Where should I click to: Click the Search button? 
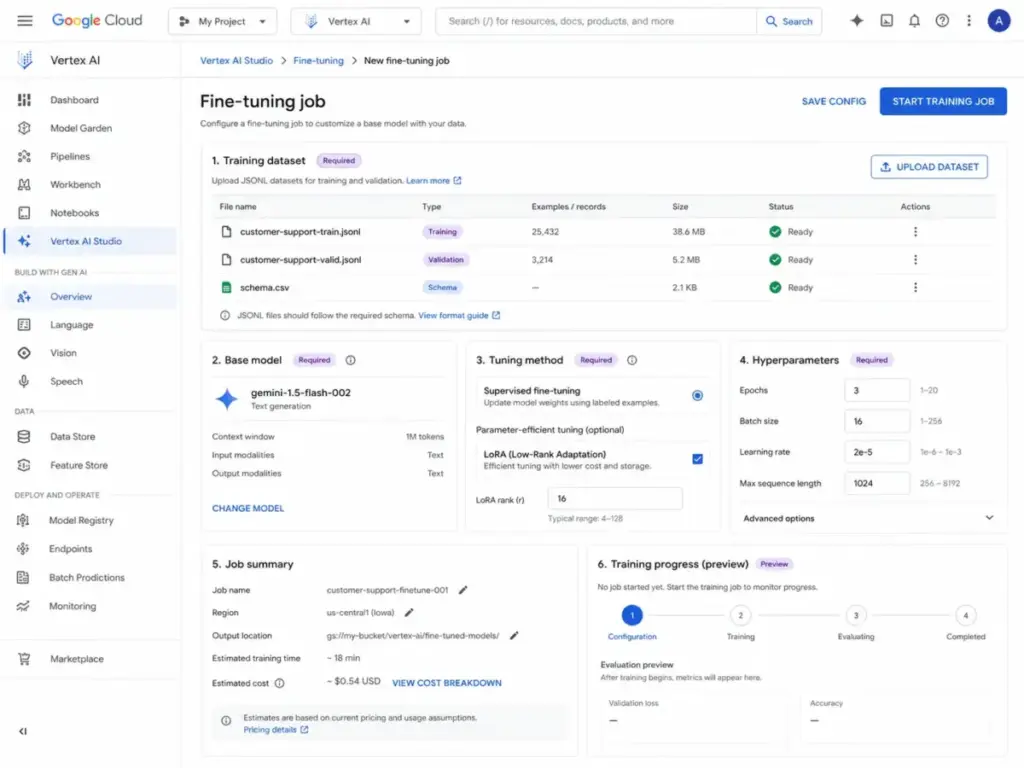pyautogui.click(x=789, y=21)
